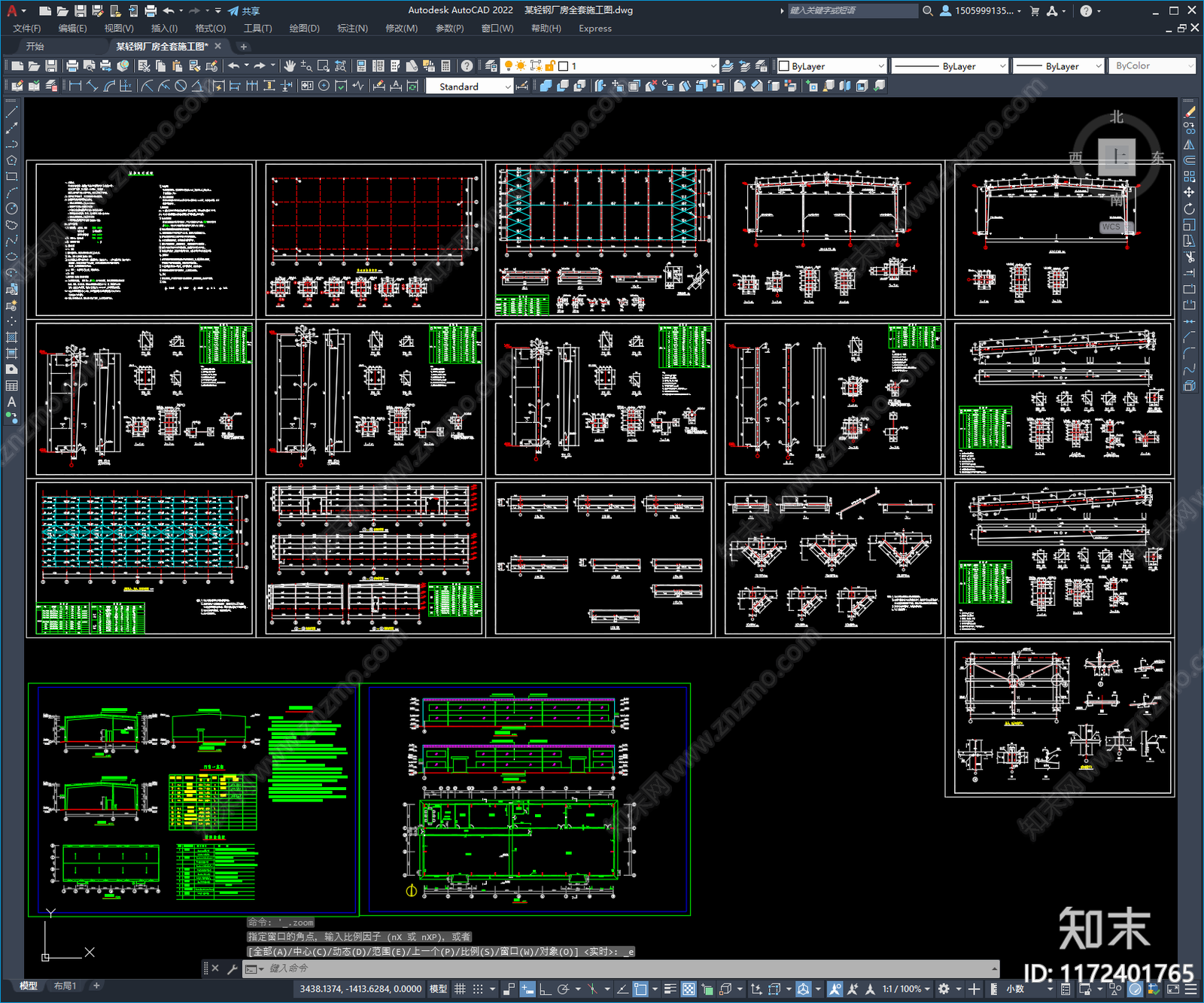The height and width of the screenshot is (1003, 1204).
Task: Click the Erase tool in modify toolbar
Action: (1190, 112)
